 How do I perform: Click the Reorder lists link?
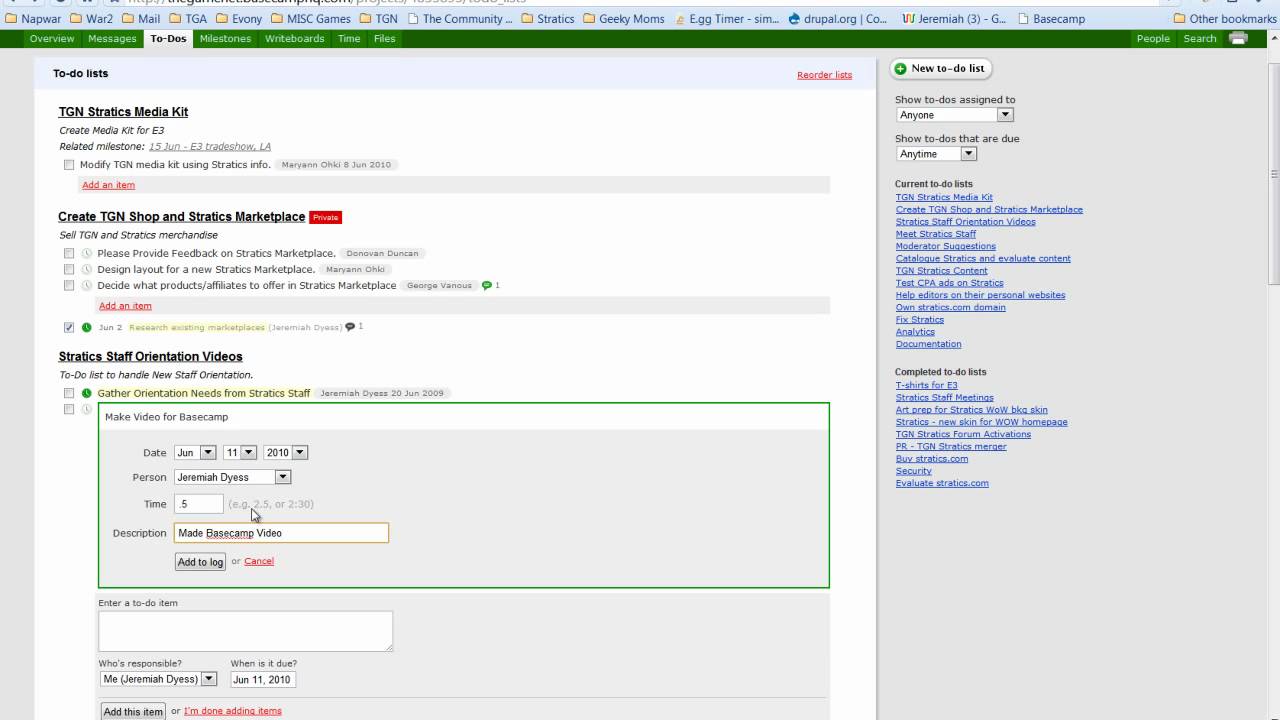coord(824,75)
